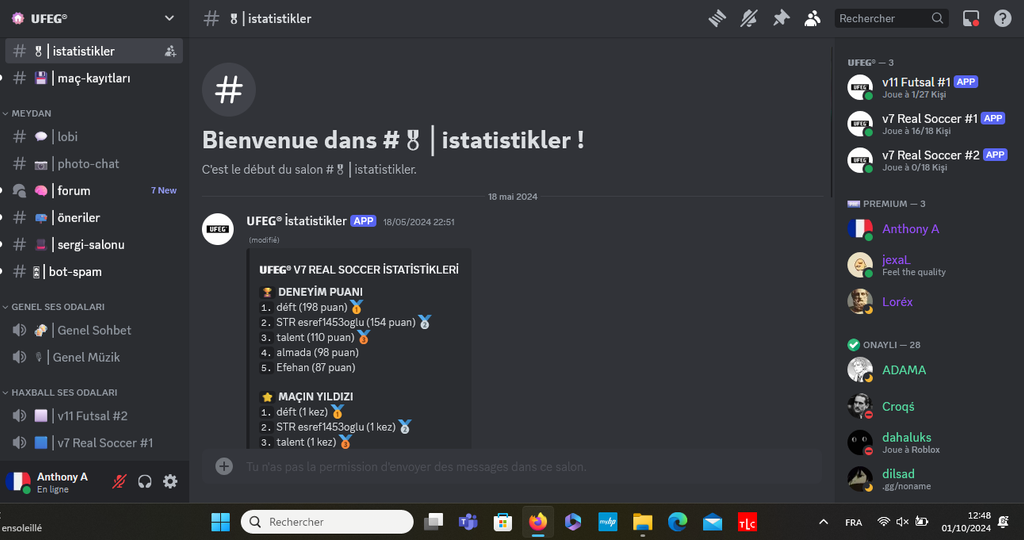
Task: Open the maç-kayıtları channel
Action: tap(93, 78)
